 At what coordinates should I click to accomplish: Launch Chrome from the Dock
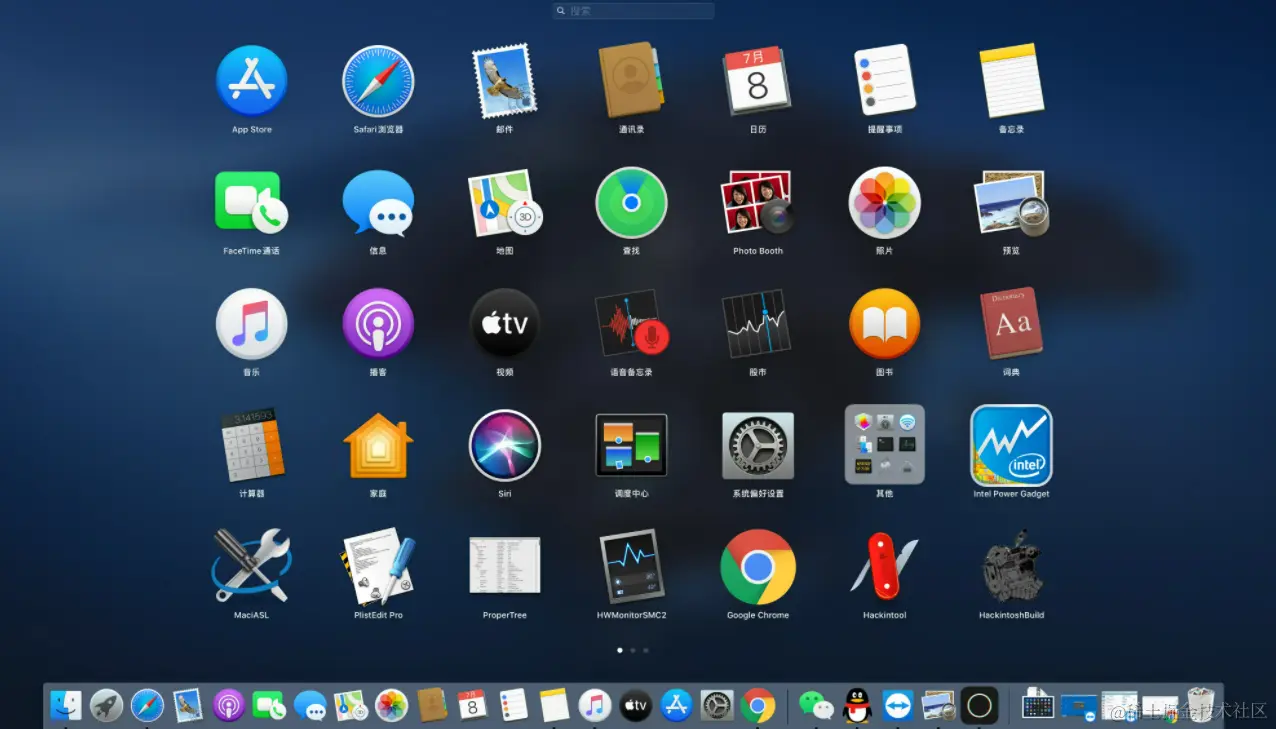point(758,705)
